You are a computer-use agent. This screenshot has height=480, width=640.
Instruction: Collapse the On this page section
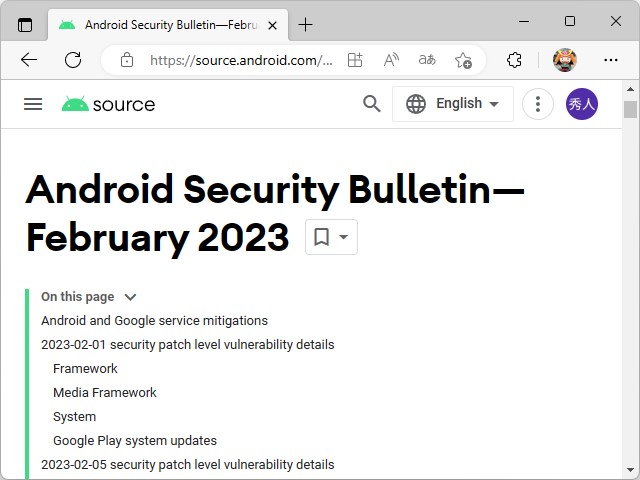pyautogui.click(x=130, y=297)
